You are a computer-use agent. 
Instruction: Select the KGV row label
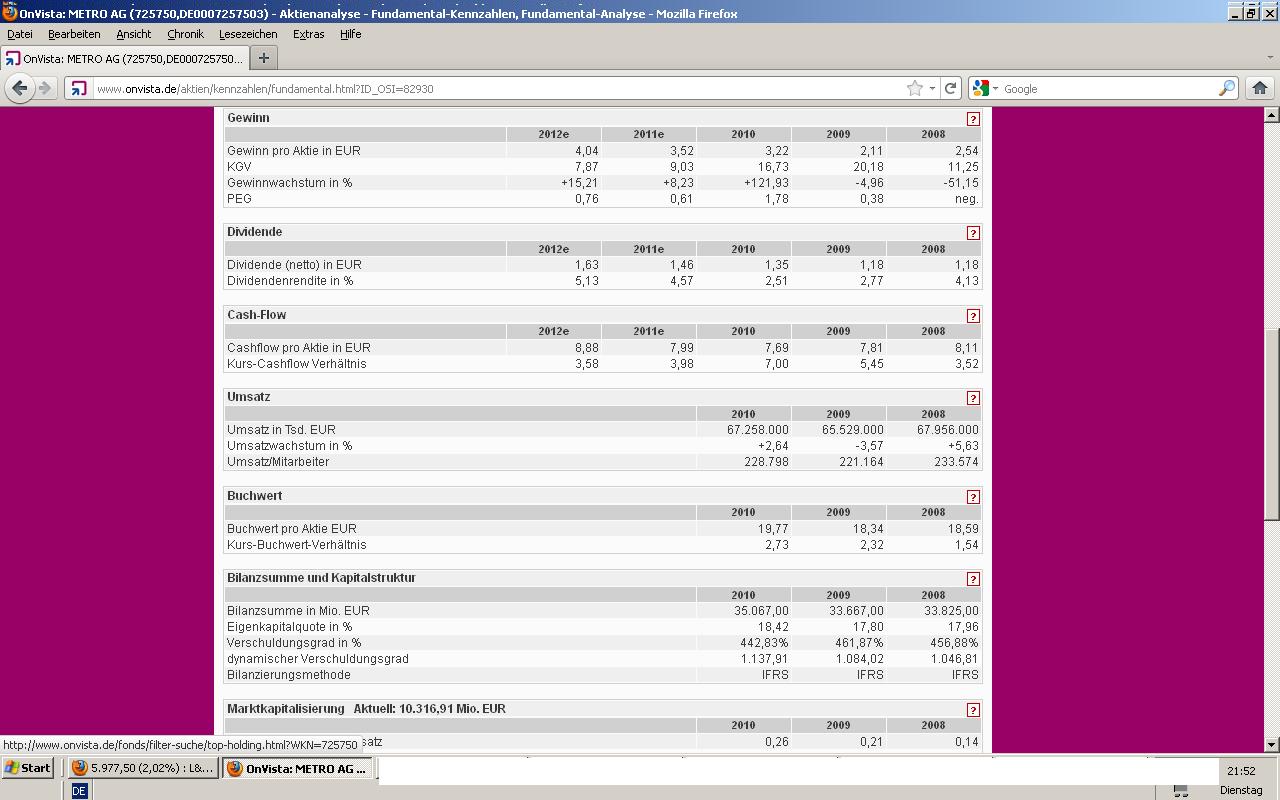pyautogui.click(x=239, y=167)
